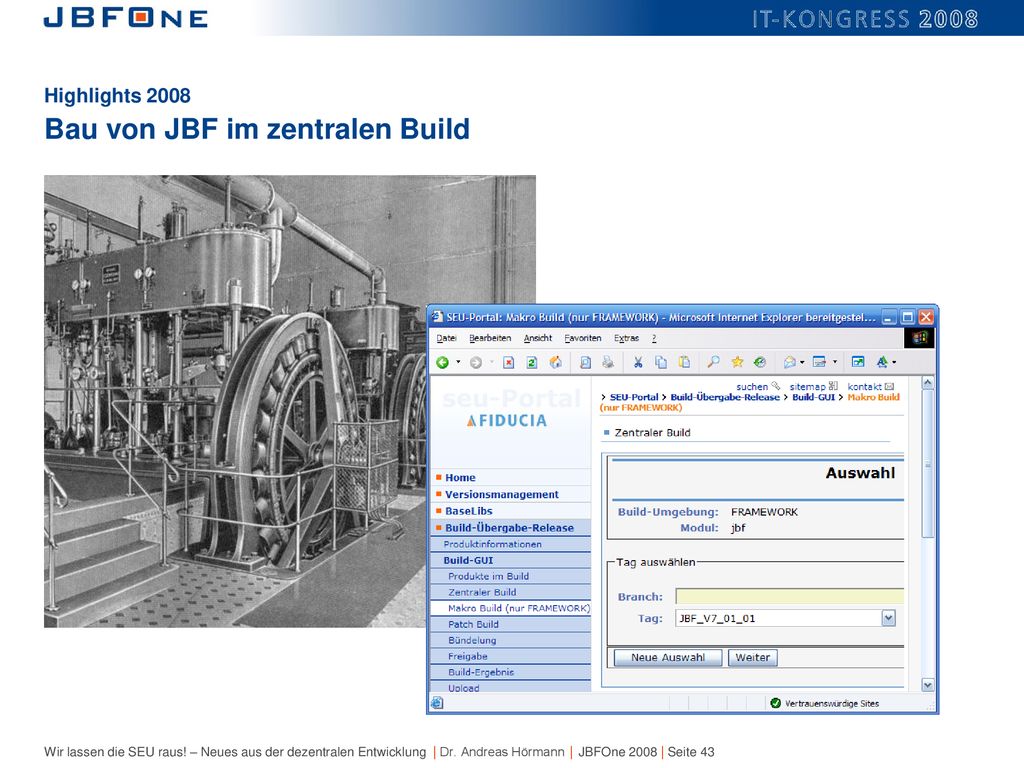Click the Cut scissors icon
This screenshot has height=768, width=1024.
pos(638,362)
